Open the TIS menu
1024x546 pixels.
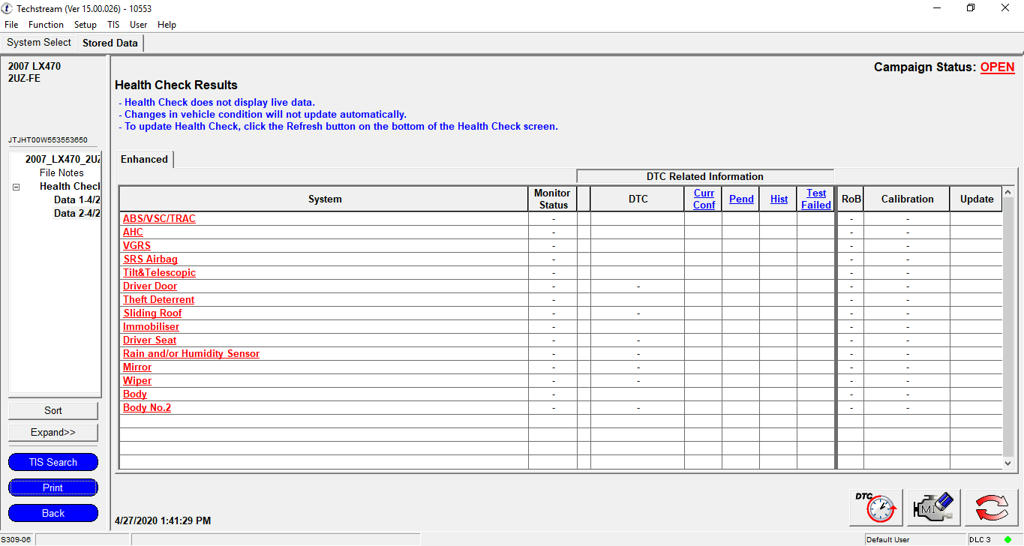(x=114, y=25)
